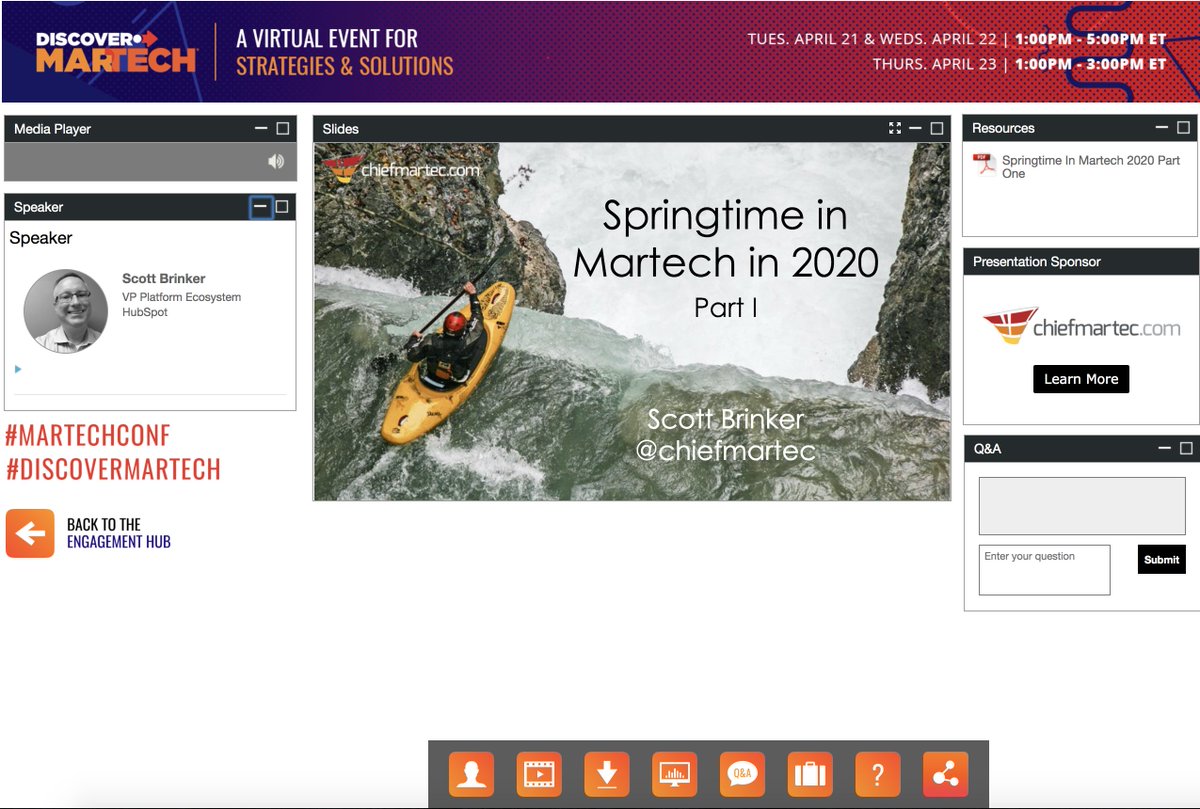The image size is (1200, 809).
Task: Minimize the Speaker panel
Action: 260,207
